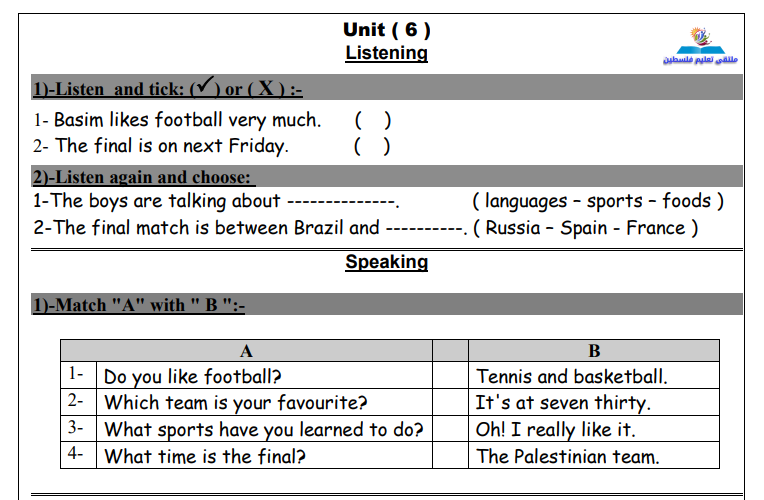Select the word languages in choices
The image size is (764, 500).
click(526, 201)
